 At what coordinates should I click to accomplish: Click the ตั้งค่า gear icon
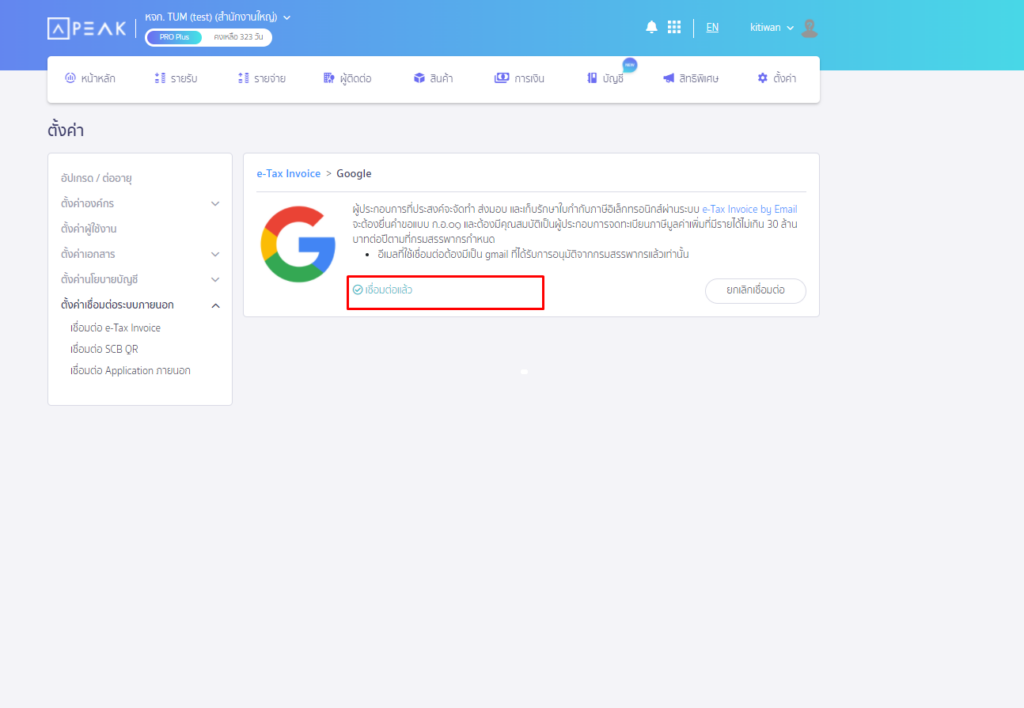click(763, 78)
